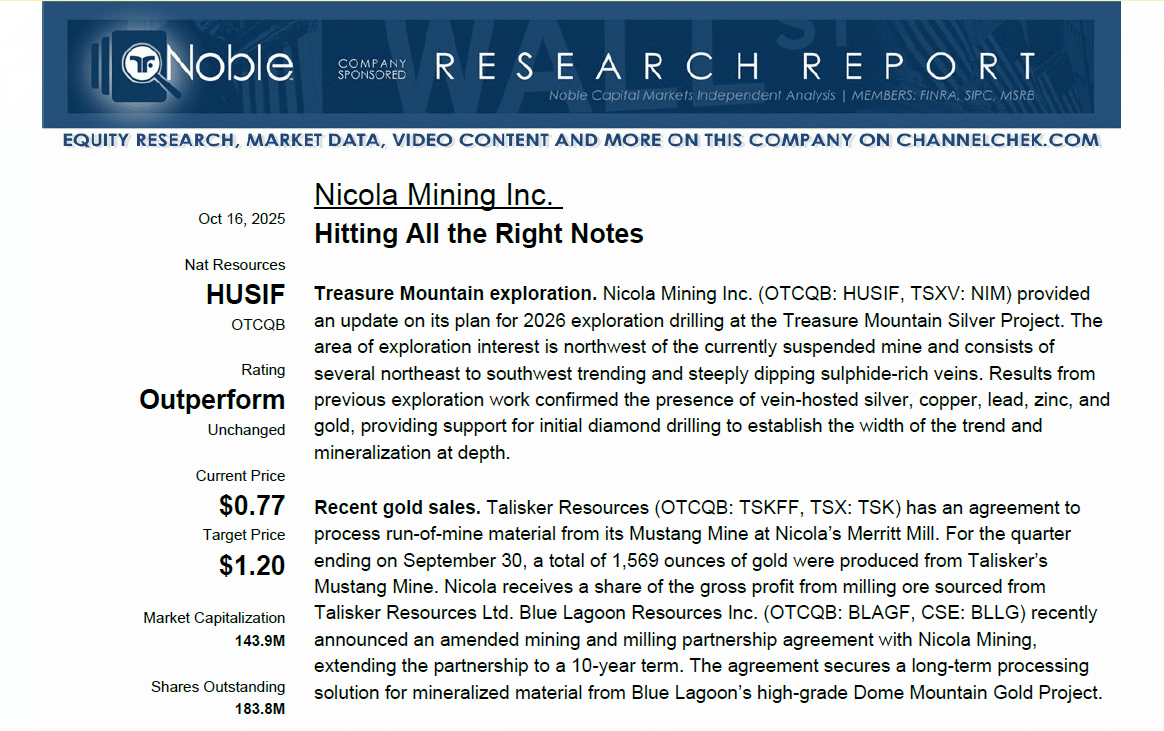
Task: Click the OTCQB exchange label under ticker
Action: tap(258, 325)
